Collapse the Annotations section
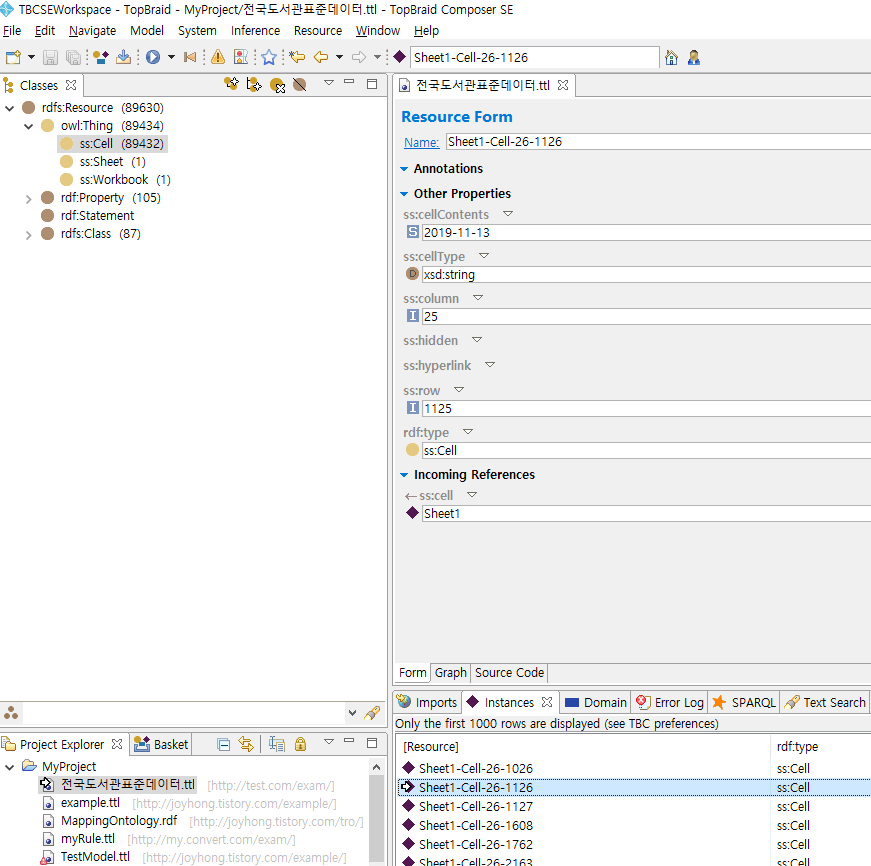Screen dimensions: 871x866 404,169
